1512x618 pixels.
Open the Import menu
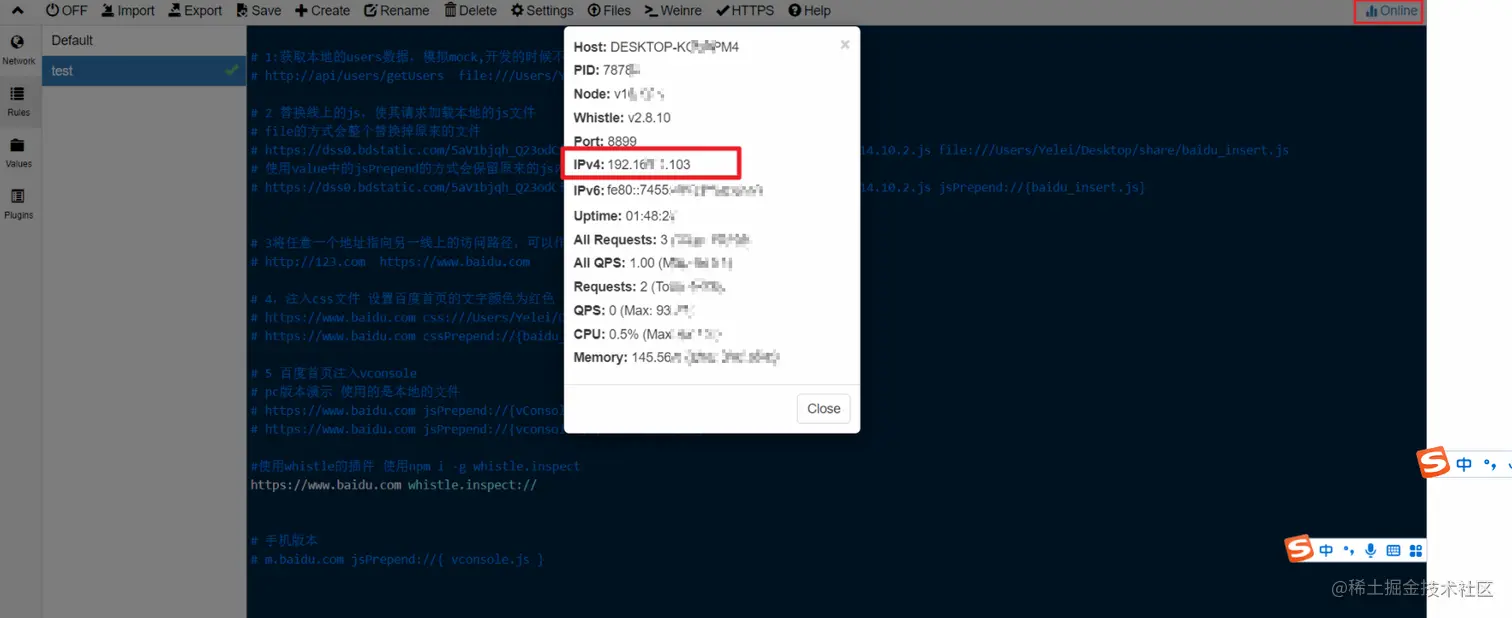(128, 11)
